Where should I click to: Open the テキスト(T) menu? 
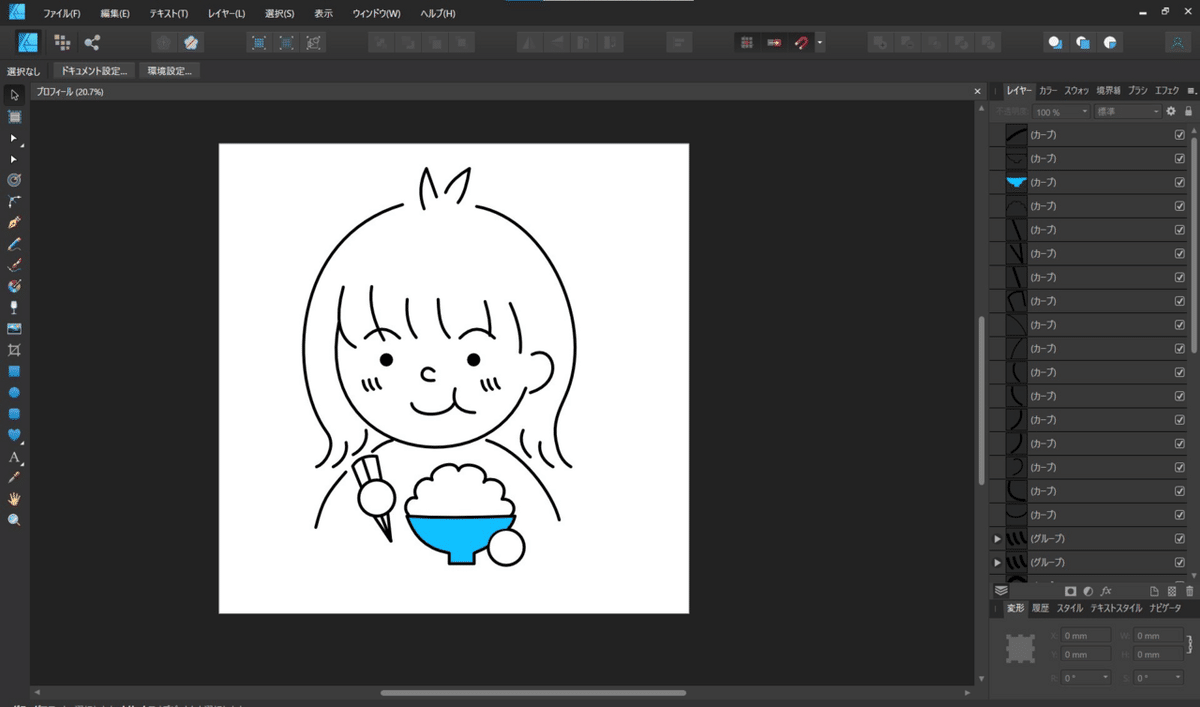pyautogui.click(x=168, y=14)
